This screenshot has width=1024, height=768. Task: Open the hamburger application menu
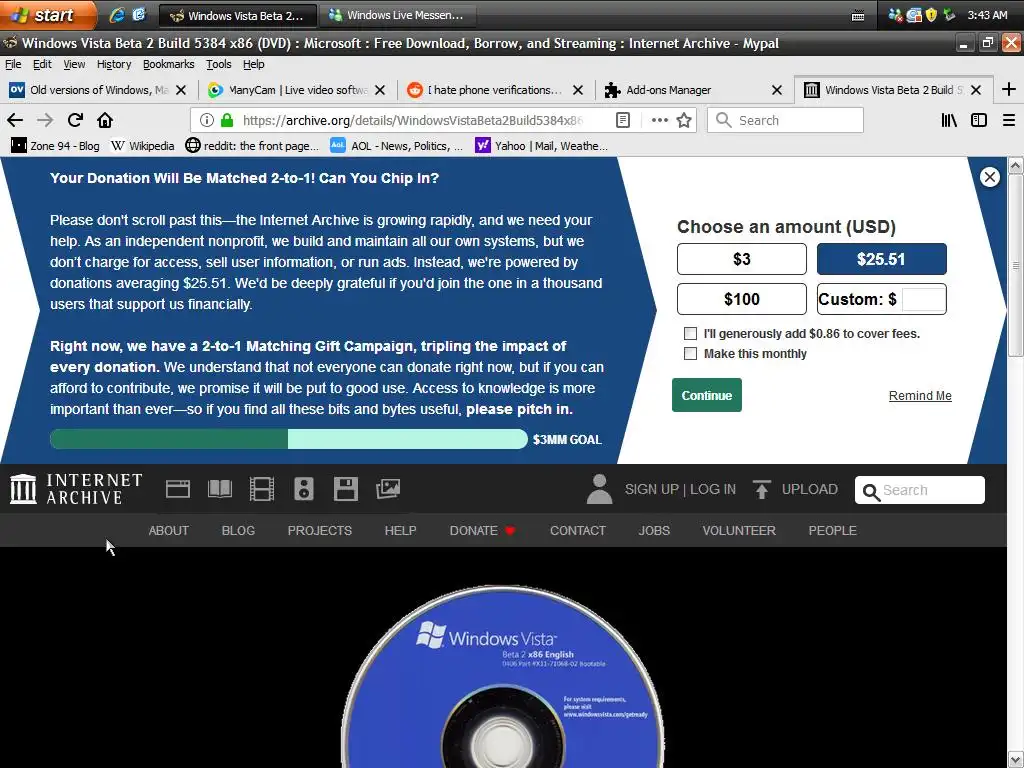coord(1008,120)
